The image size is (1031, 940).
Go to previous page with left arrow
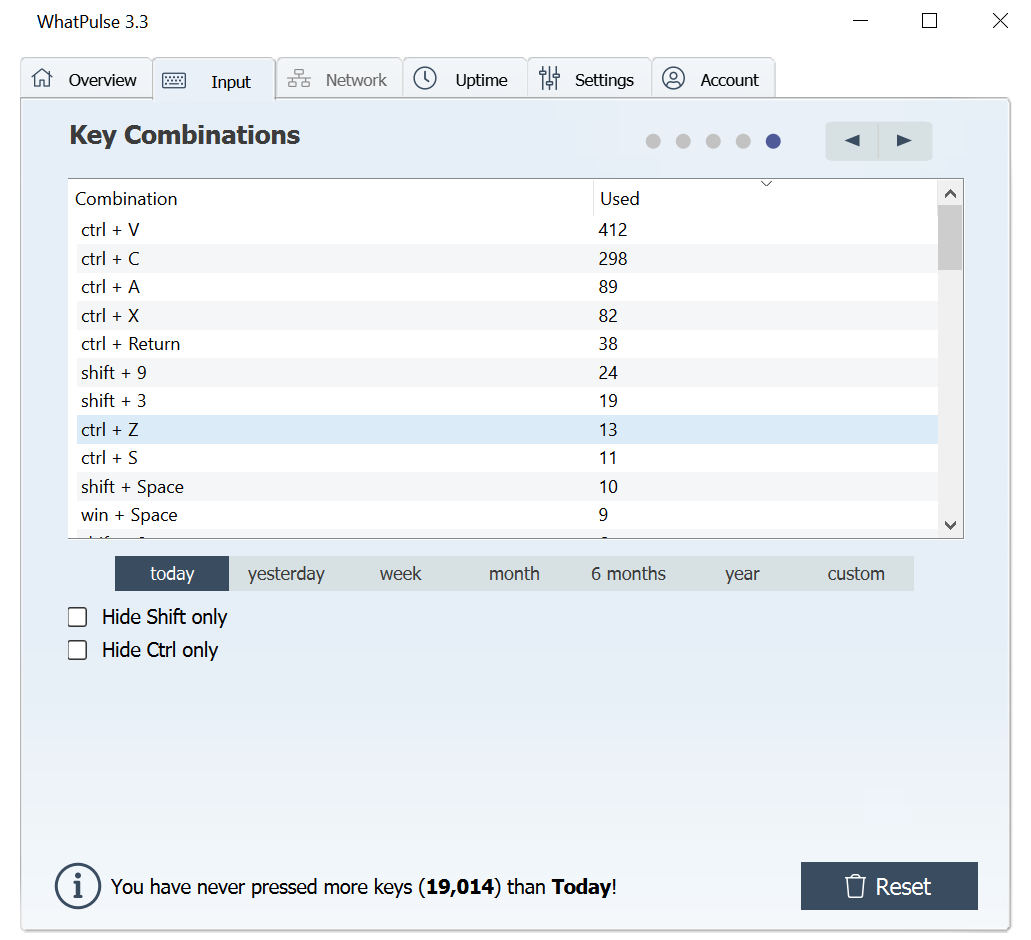coord(852,141)
